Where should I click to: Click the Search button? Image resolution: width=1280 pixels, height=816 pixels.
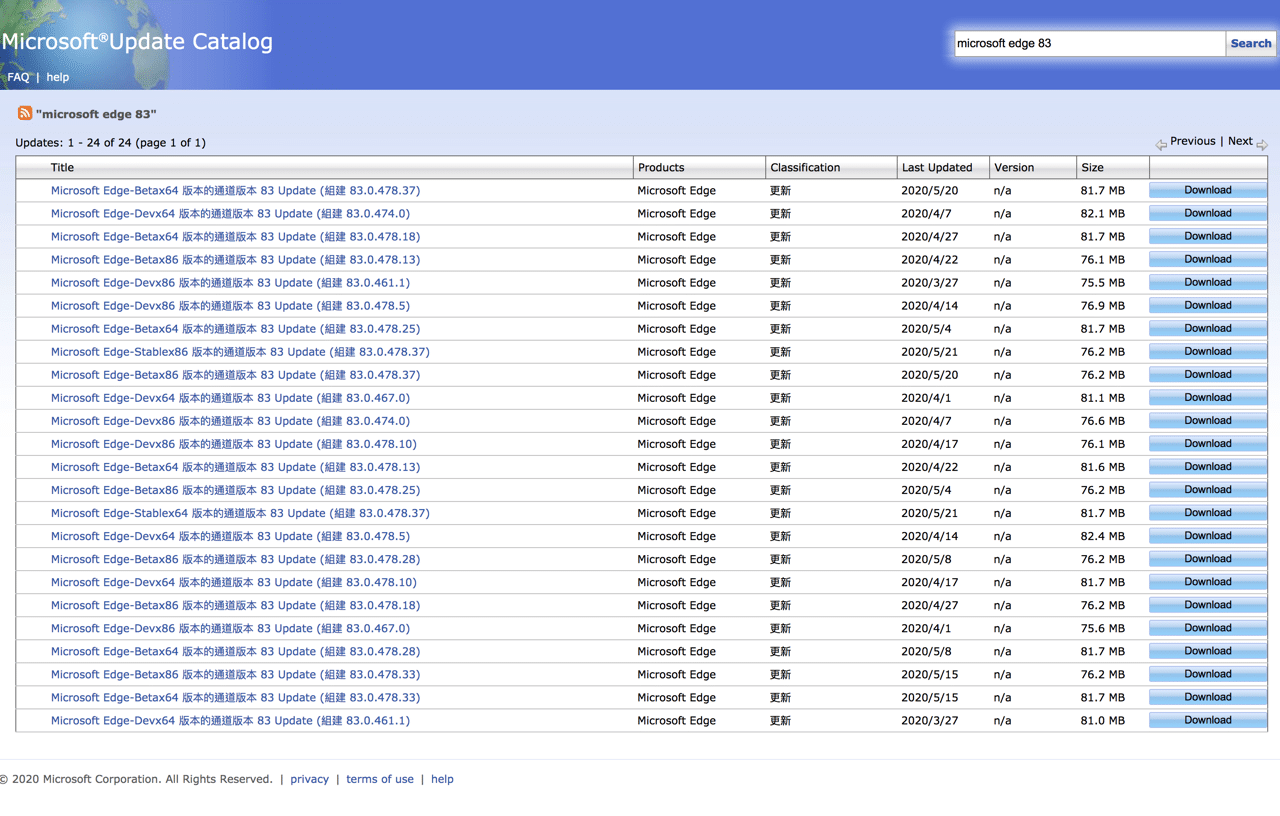(x=1251, y=43)
